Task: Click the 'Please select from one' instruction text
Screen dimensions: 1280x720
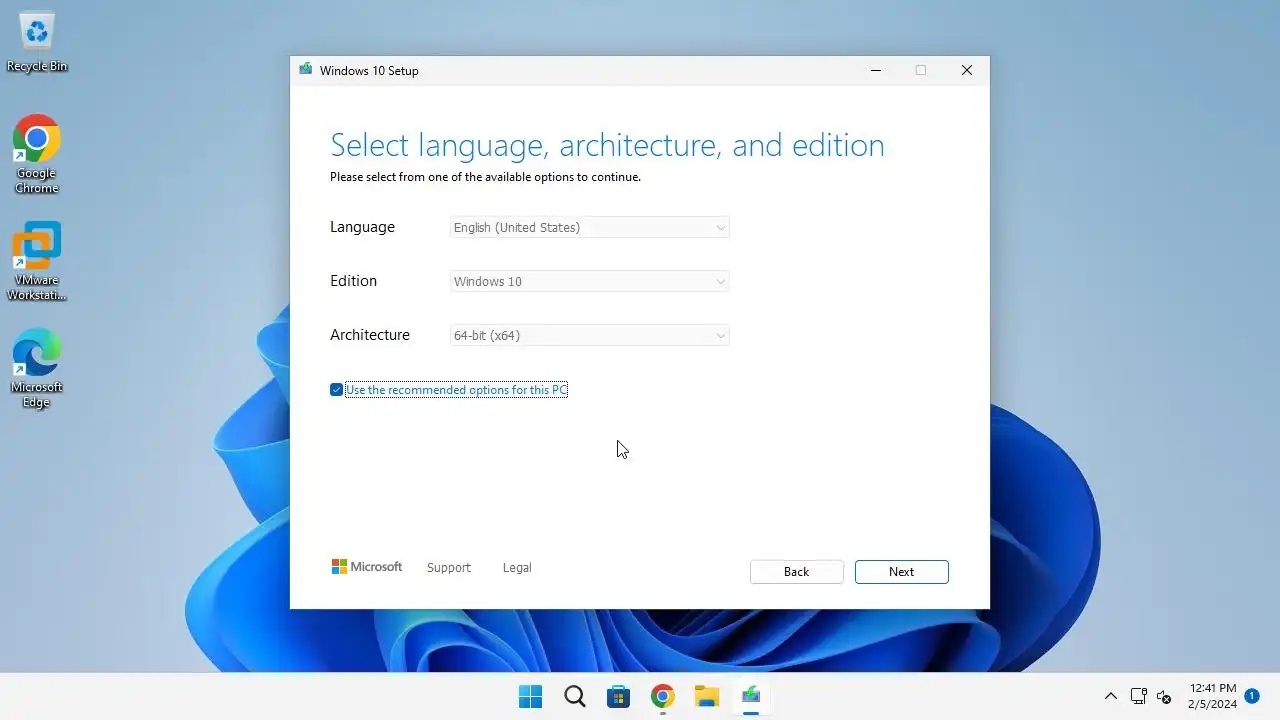Action: coord(485,177)
